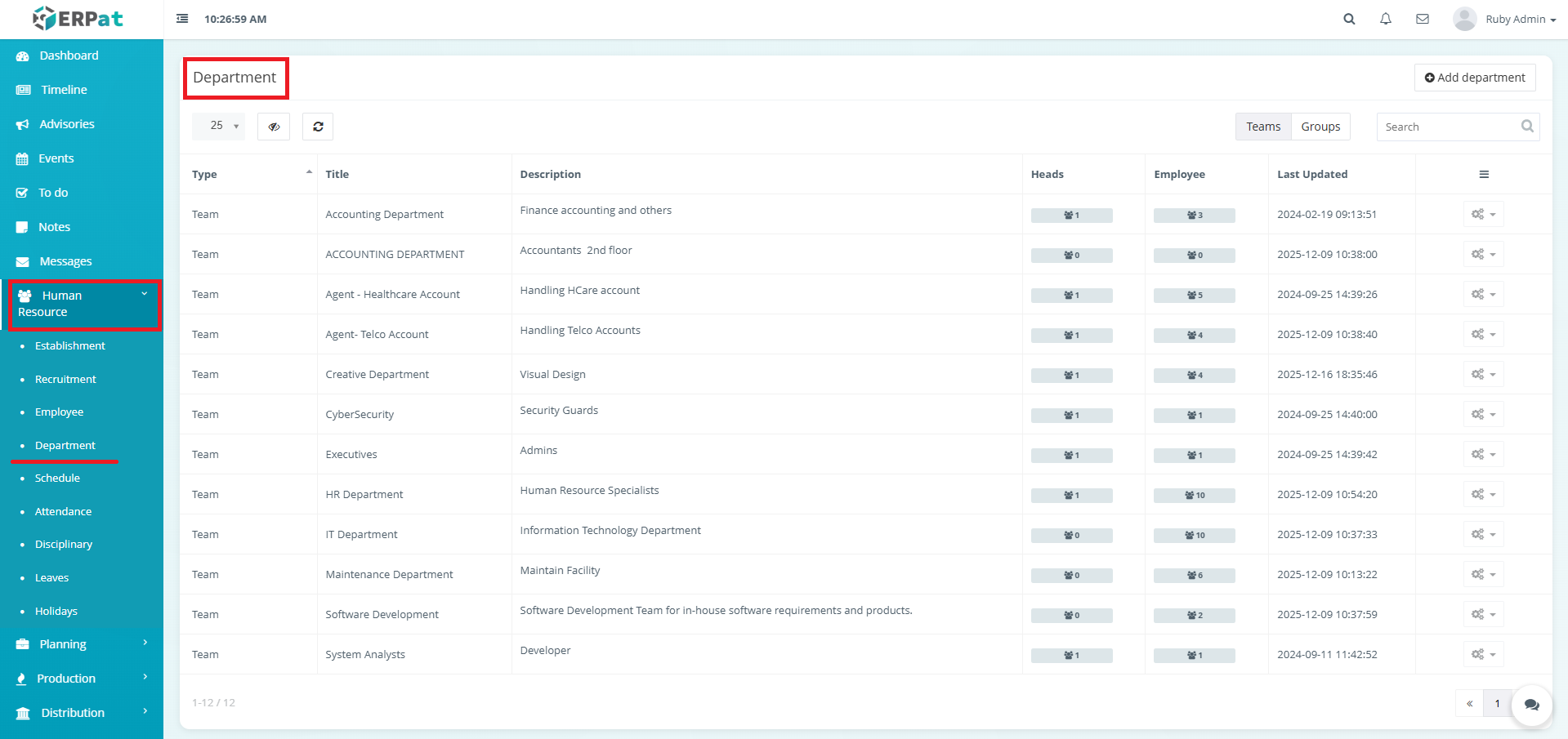This screenshot has width=1568, height=739.
Task: Open the search magnifier in top bar
Action: [1349, 19]
